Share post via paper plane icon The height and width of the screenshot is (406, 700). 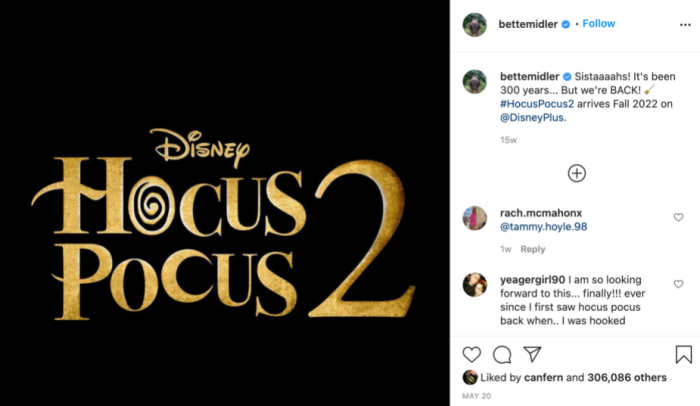[x=533, y=354]
